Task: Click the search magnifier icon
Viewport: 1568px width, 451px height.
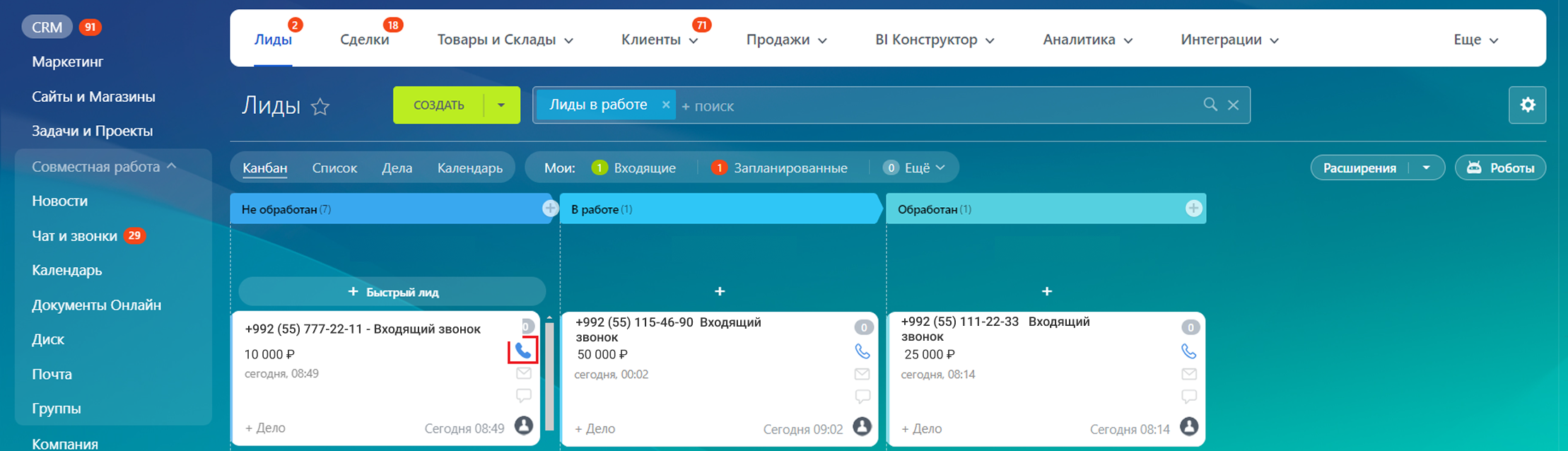Action: (1210, 105)
